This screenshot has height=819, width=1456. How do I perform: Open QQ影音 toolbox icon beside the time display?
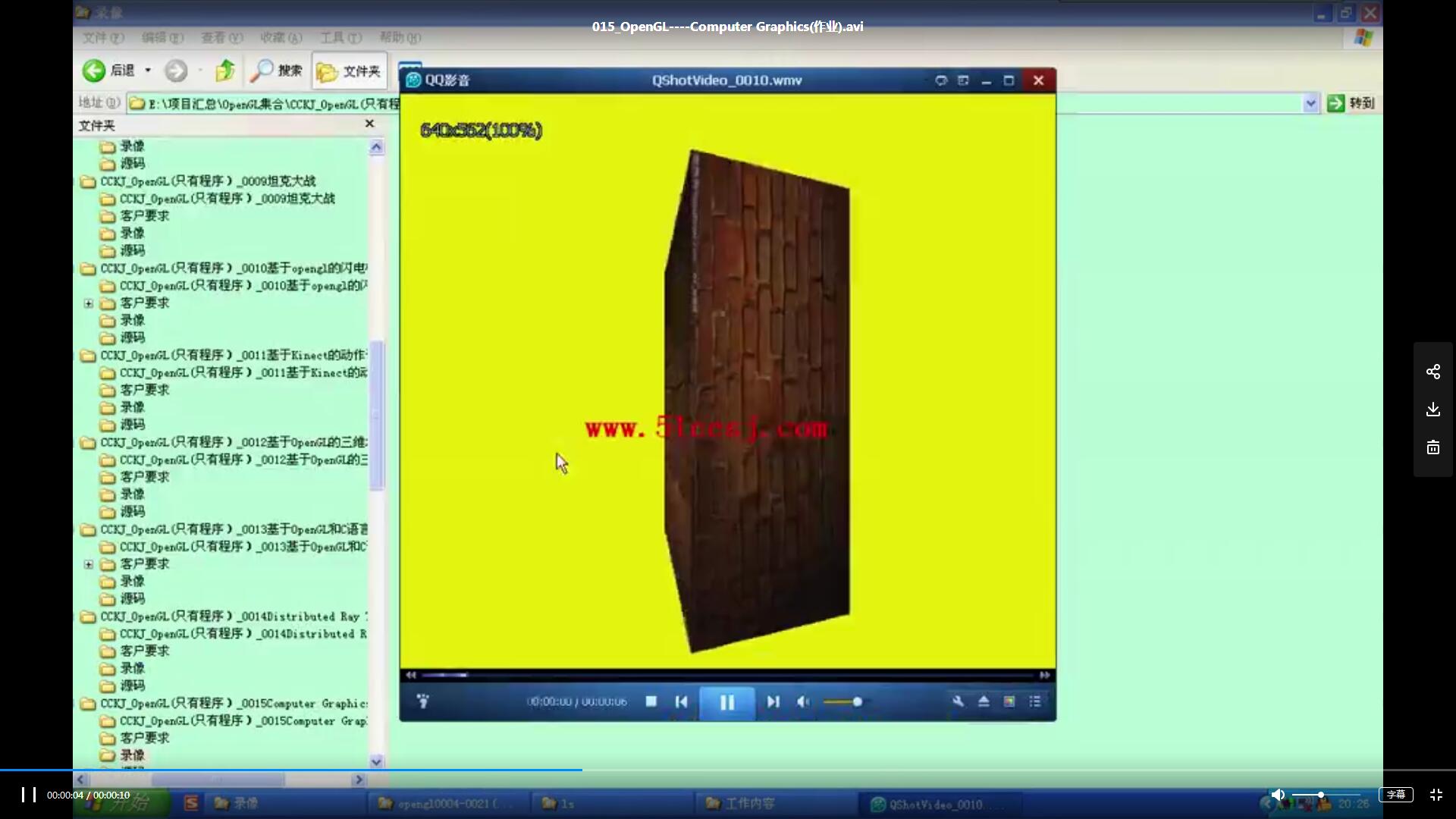tap(423, 701)
